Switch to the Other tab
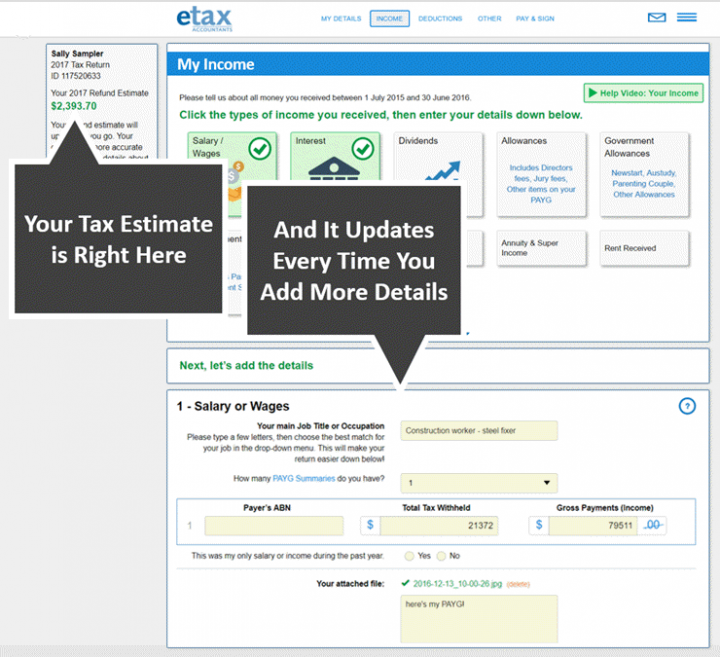Viewport: 720px width, 657px height. [489, 19]
